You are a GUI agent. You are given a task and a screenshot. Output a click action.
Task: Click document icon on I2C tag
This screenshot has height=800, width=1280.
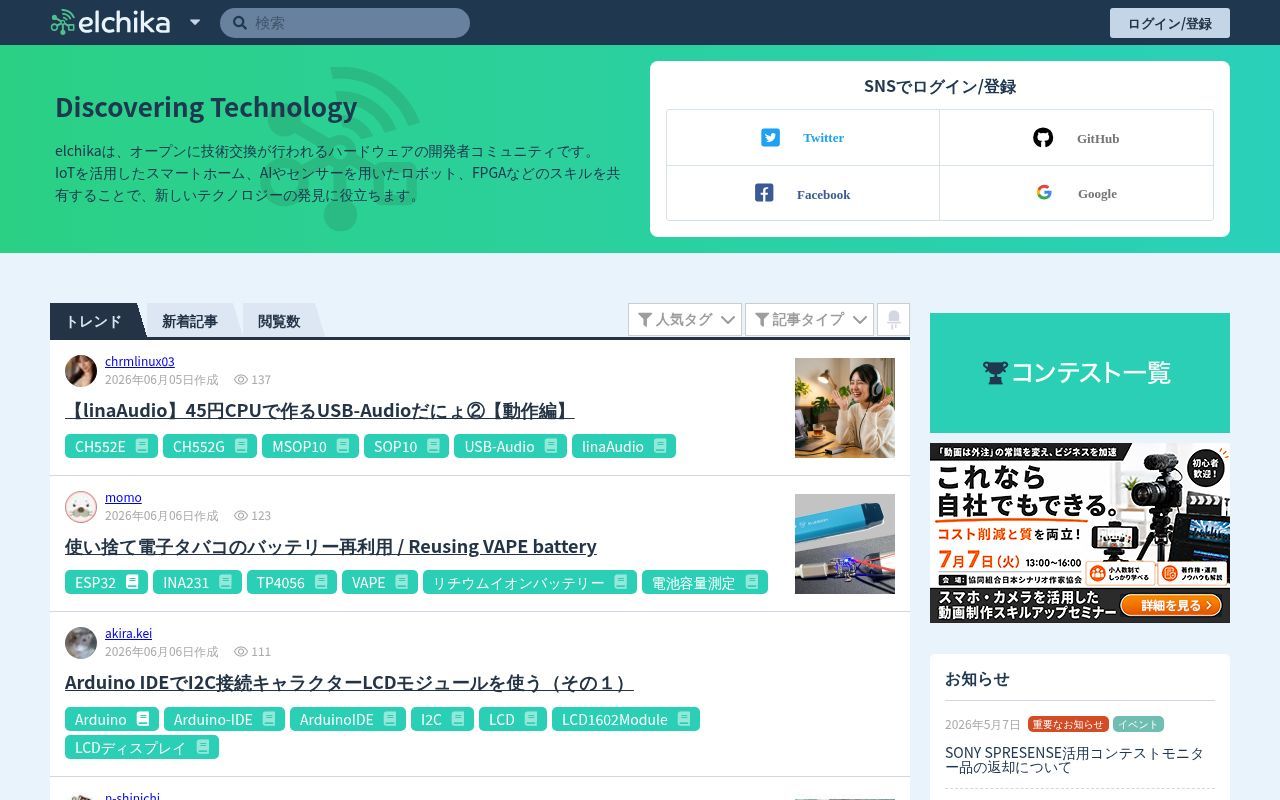(458, 719)
